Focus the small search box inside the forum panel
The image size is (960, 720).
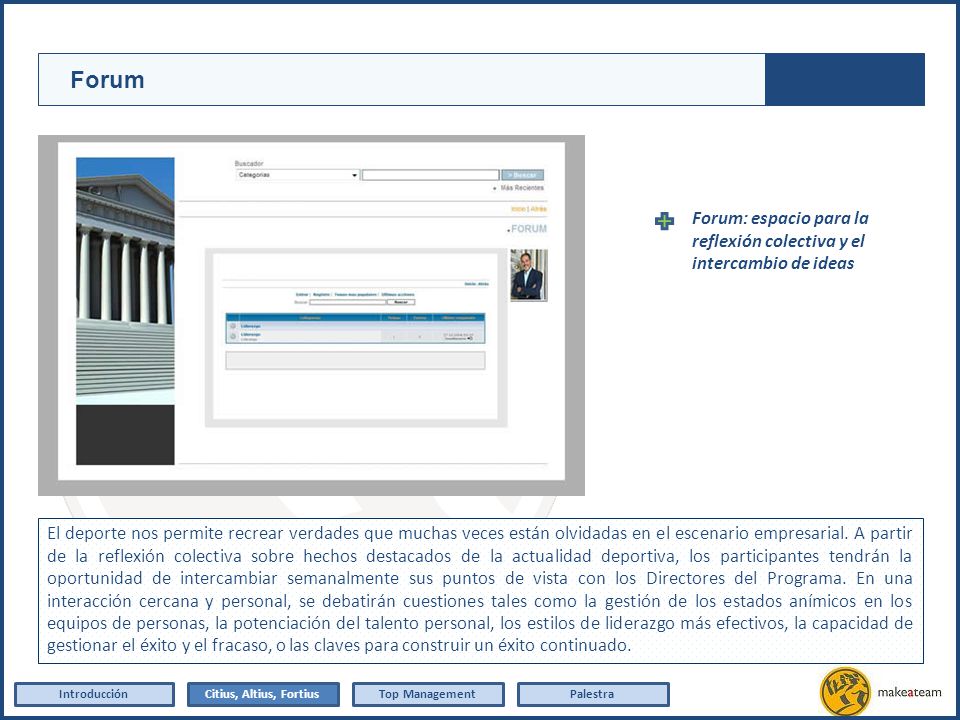[x=348, y=302]
